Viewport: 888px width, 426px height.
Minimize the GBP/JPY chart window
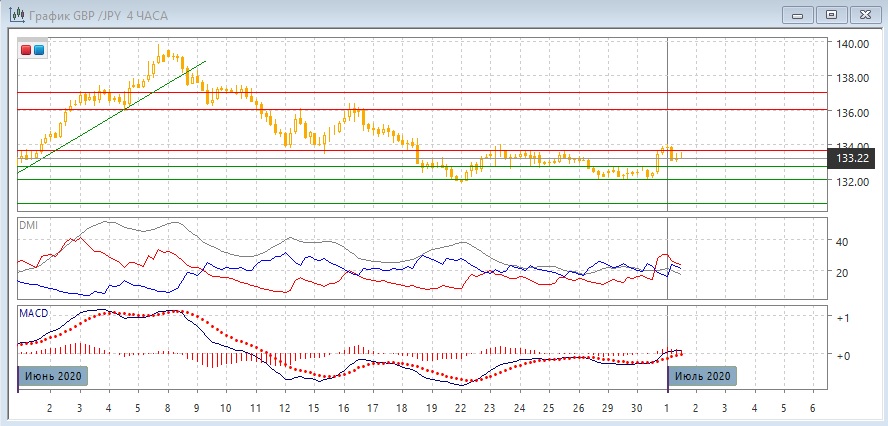[x=797, y=14]
